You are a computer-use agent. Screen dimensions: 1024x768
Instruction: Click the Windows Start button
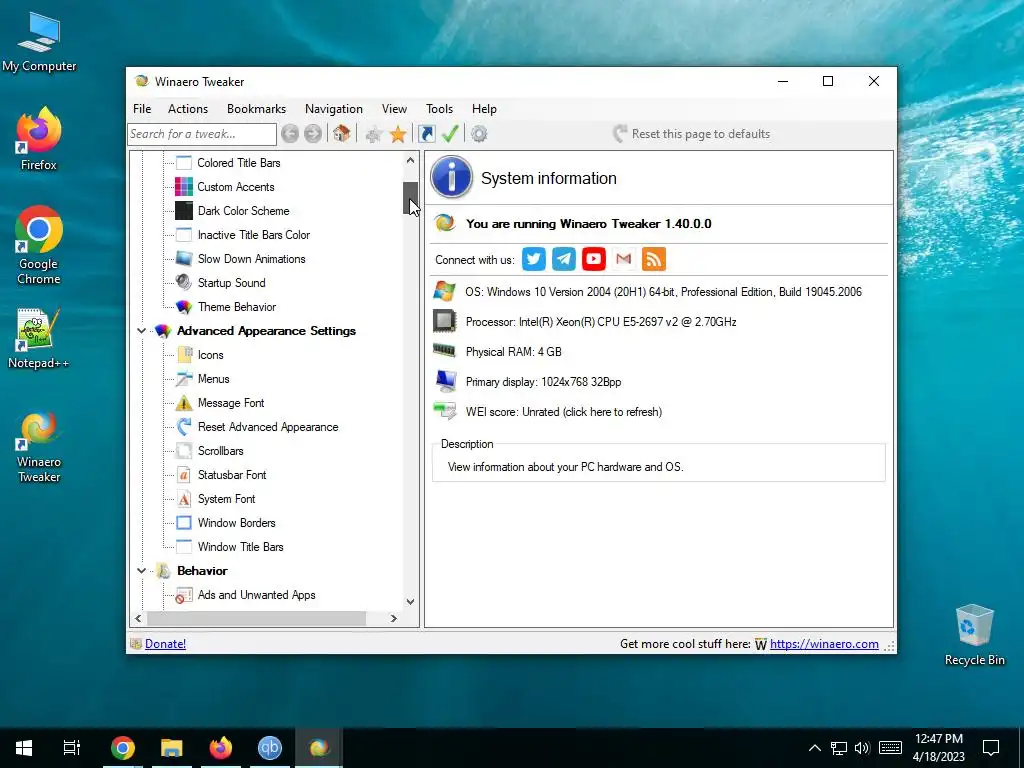point(24,748)
